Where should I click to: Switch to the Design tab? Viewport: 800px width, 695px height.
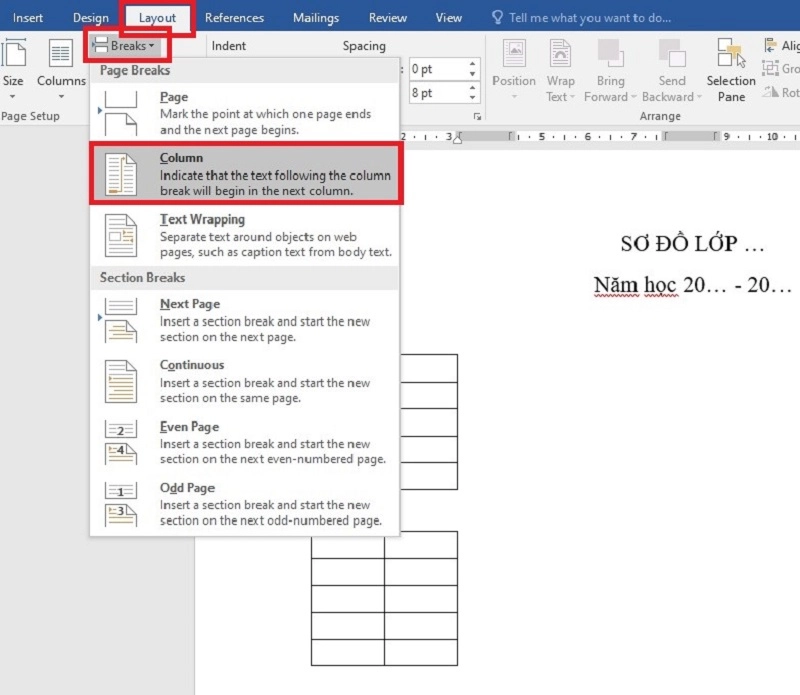pyautogui.click(x=91, y=18)
